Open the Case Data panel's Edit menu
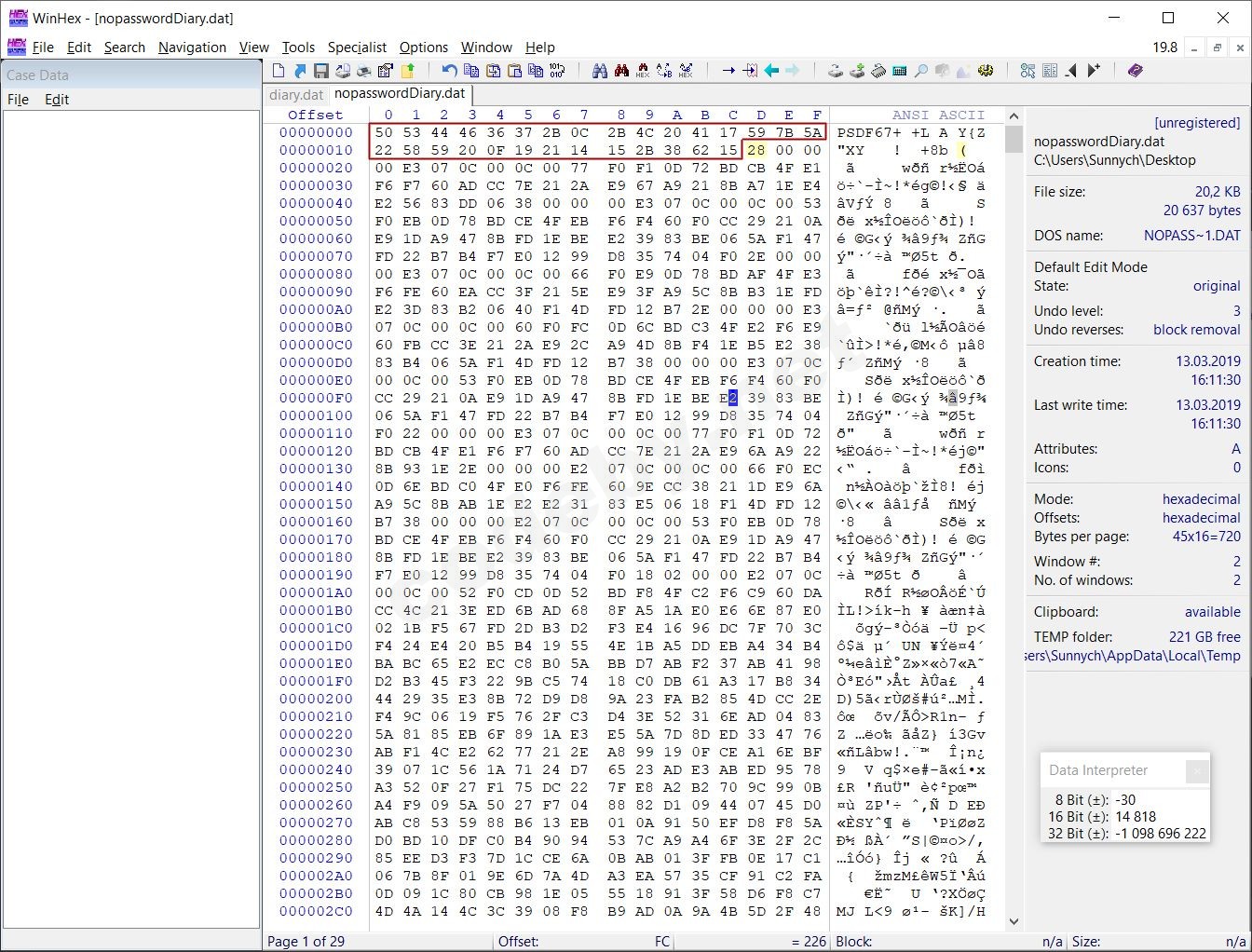The image size is (1252, 952). tap(57, 100)
